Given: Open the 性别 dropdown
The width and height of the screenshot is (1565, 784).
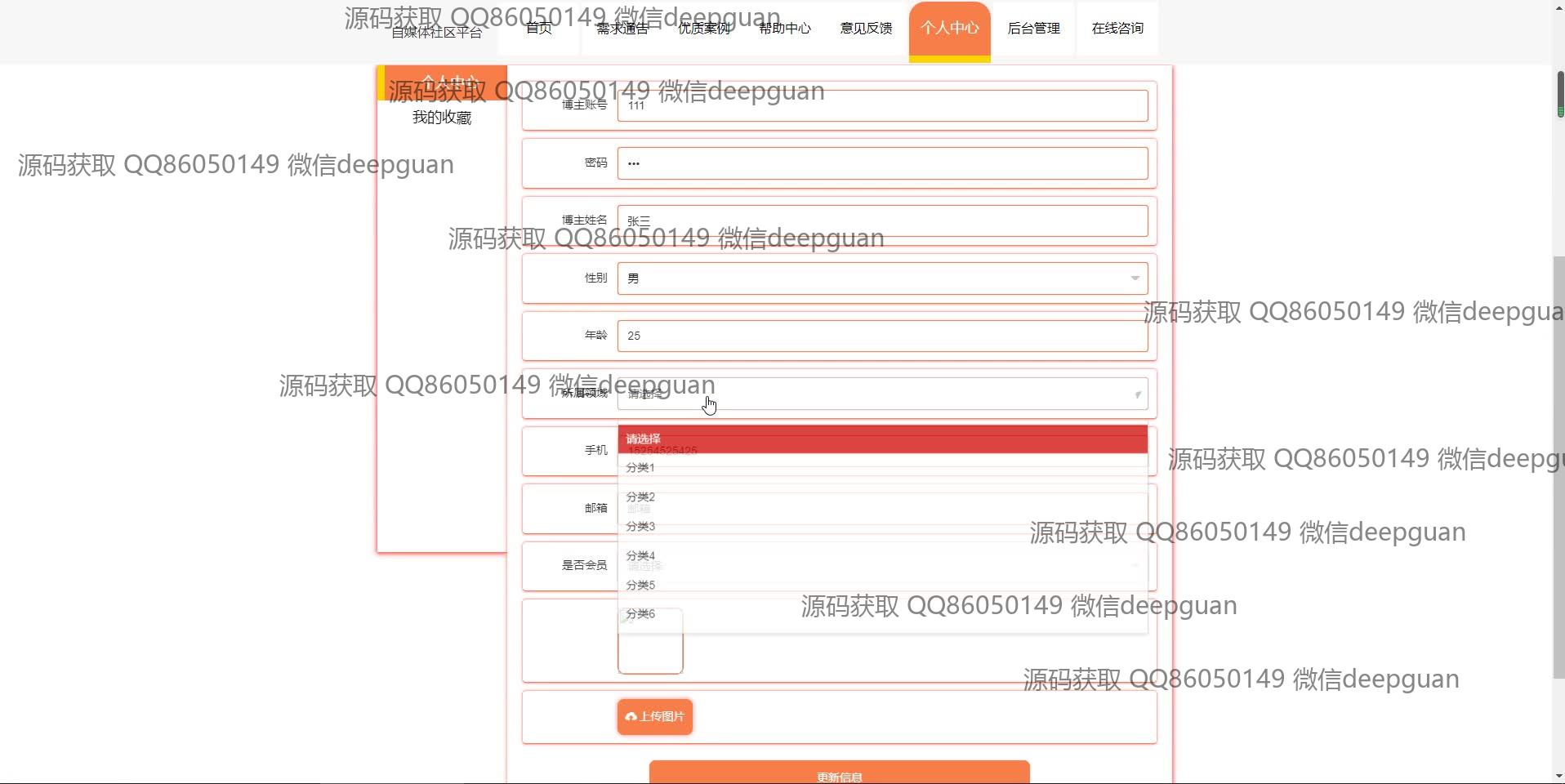Looking at the screenshot, I should (x=882, y=278).
